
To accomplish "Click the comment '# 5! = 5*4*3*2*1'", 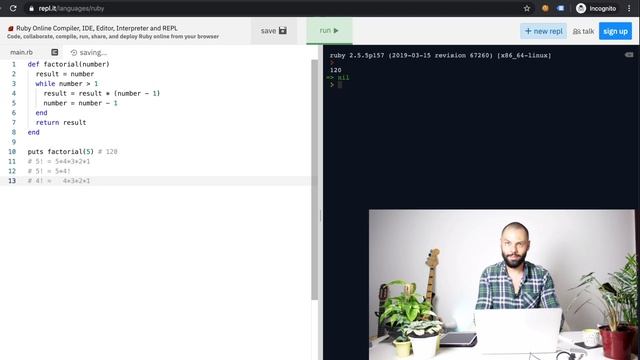I will pyautogui.click(x=59, y=161).
